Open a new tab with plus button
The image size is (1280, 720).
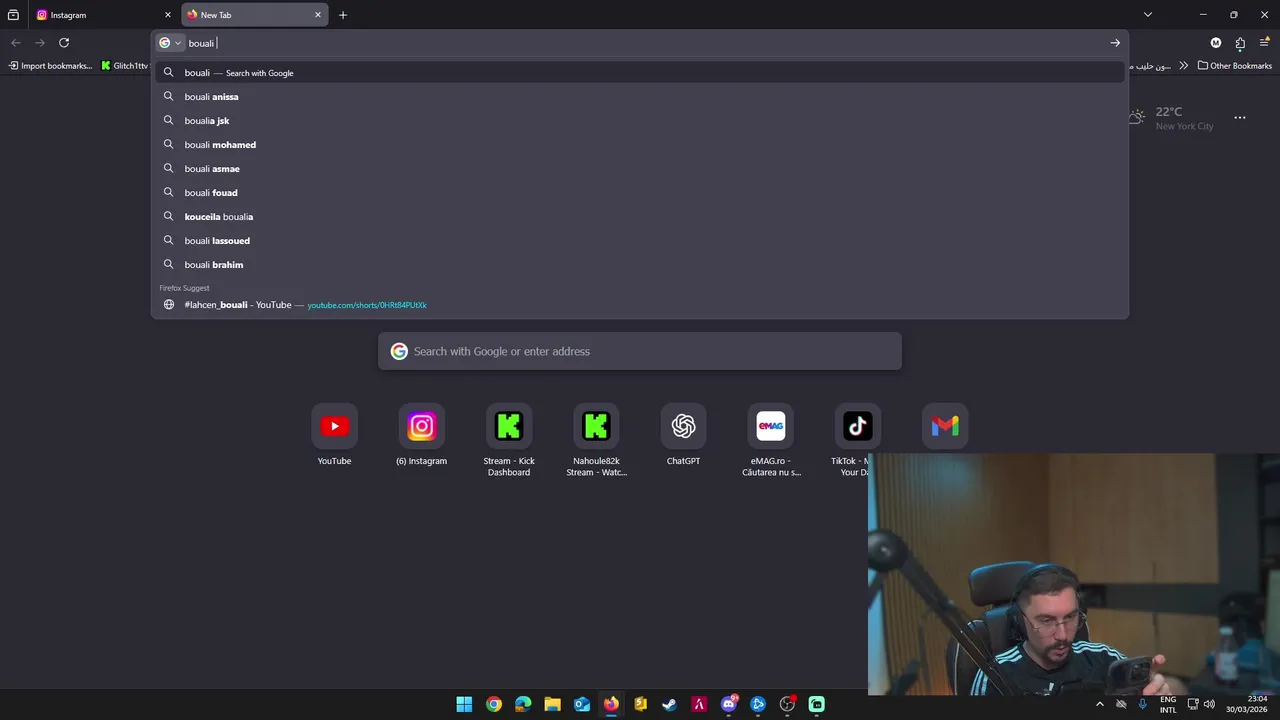[343, 15]
